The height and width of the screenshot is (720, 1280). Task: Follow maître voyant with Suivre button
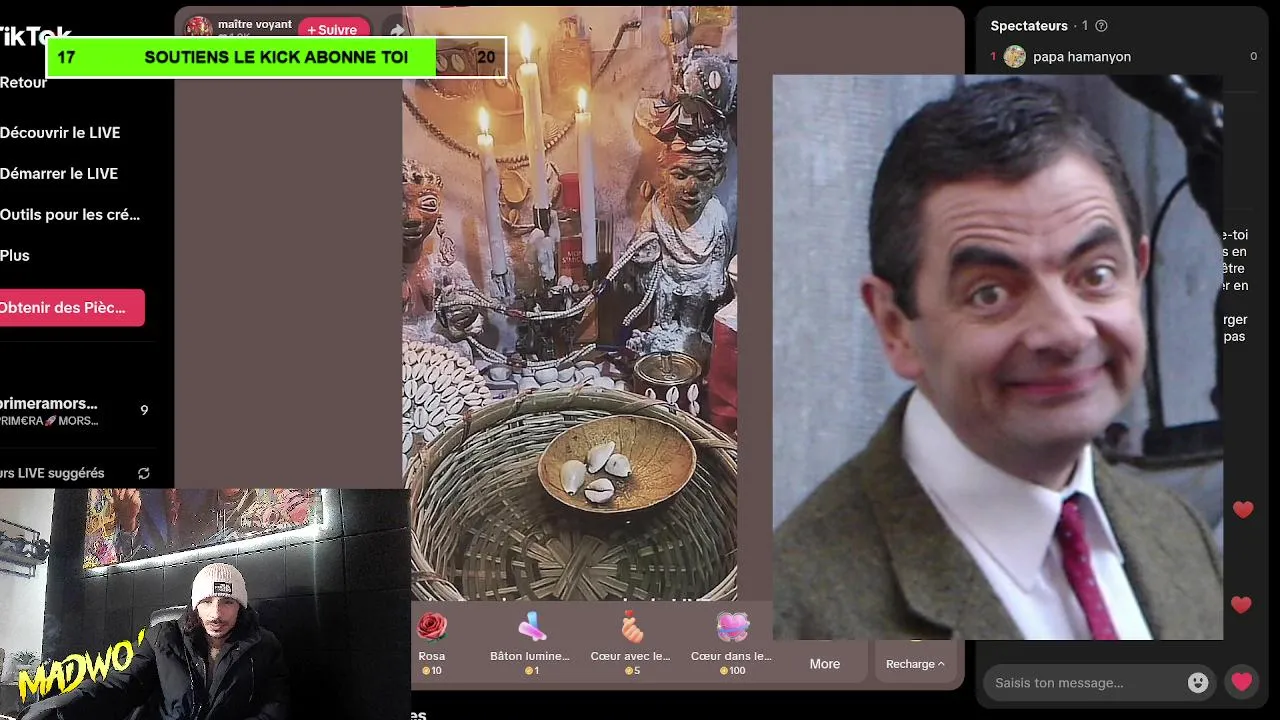[x=333, y=30]
